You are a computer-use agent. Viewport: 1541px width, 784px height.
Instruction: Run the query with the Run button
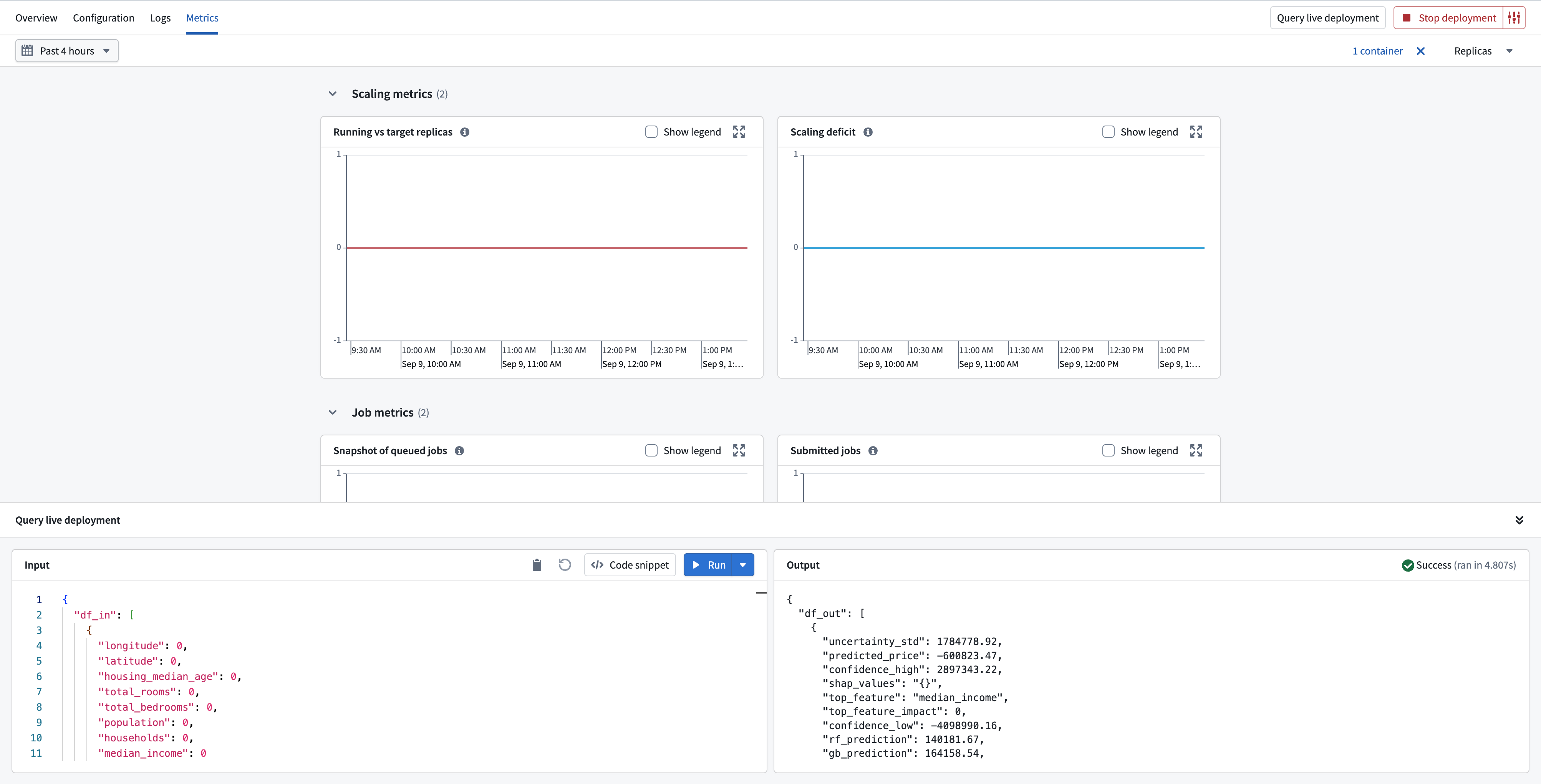pos(708,565)
